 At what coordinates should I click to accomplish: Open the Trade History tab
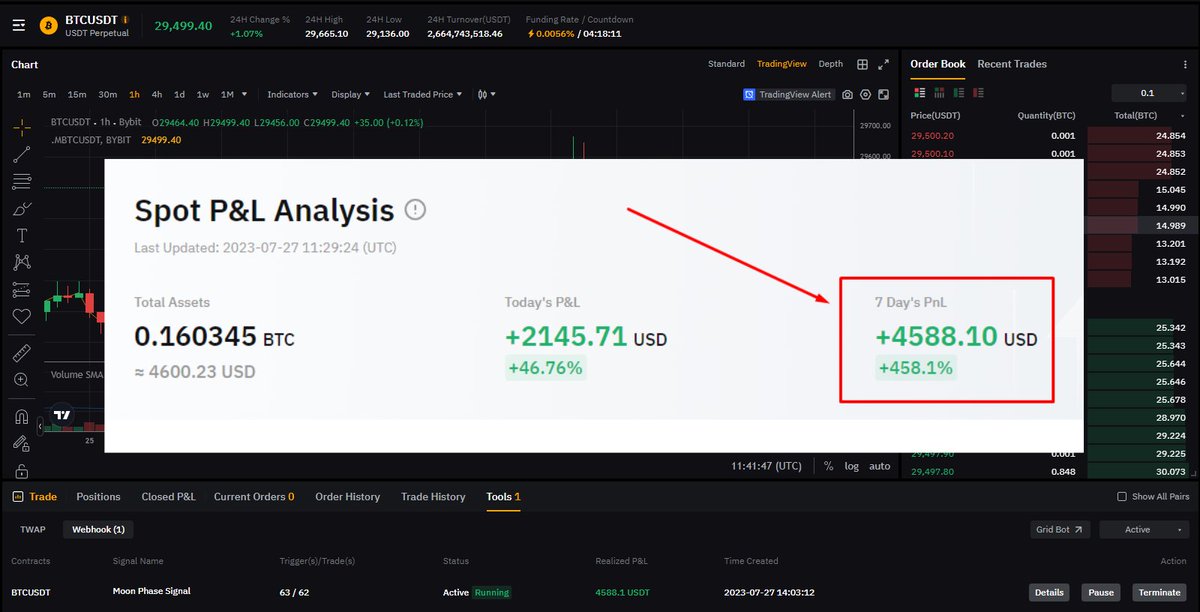point(433,496)
